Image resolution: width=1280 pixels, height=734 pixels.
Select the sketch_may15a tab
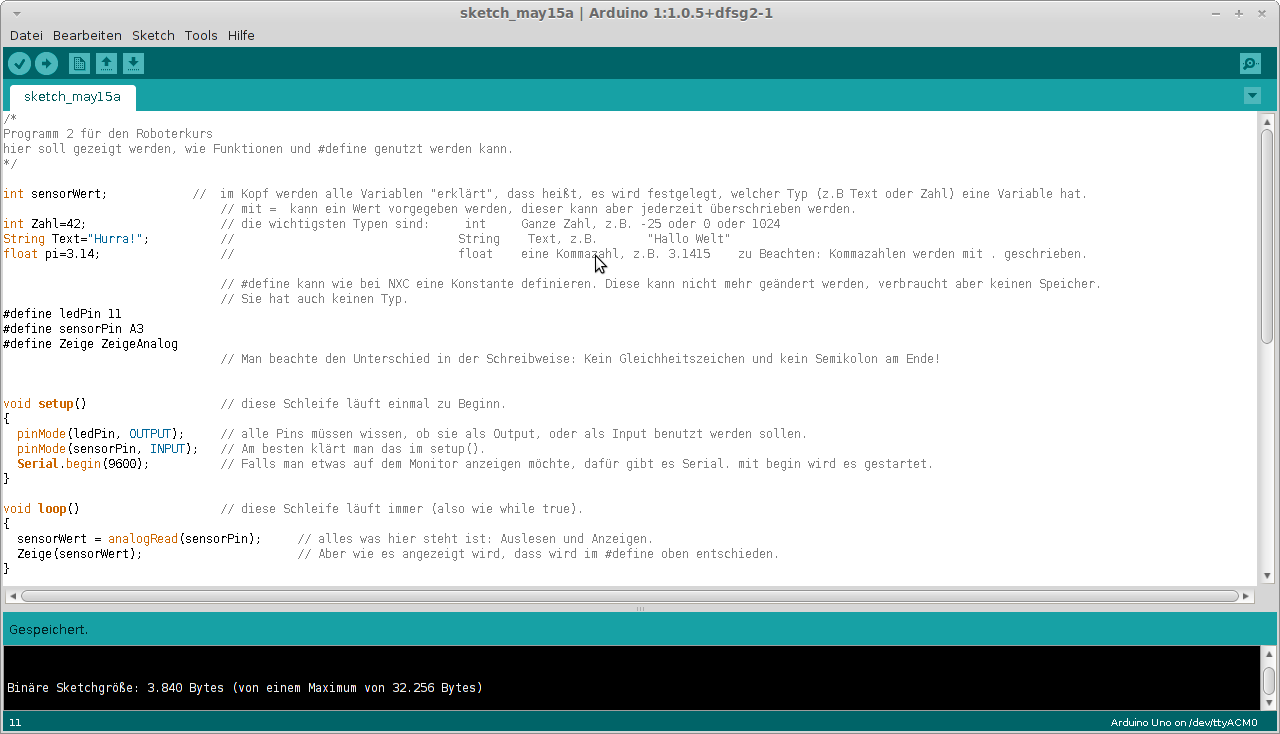[72, 97]
